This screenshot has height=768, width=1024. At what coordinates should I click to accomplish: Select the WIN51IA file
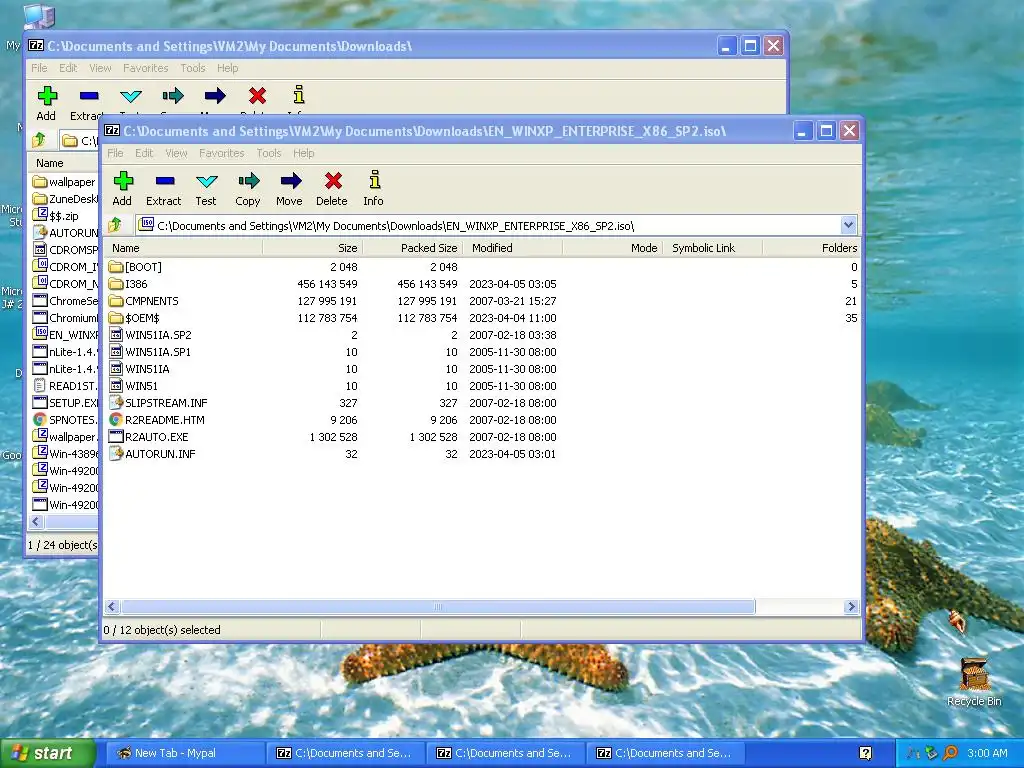pyautogui.click(x=148, y=369)
